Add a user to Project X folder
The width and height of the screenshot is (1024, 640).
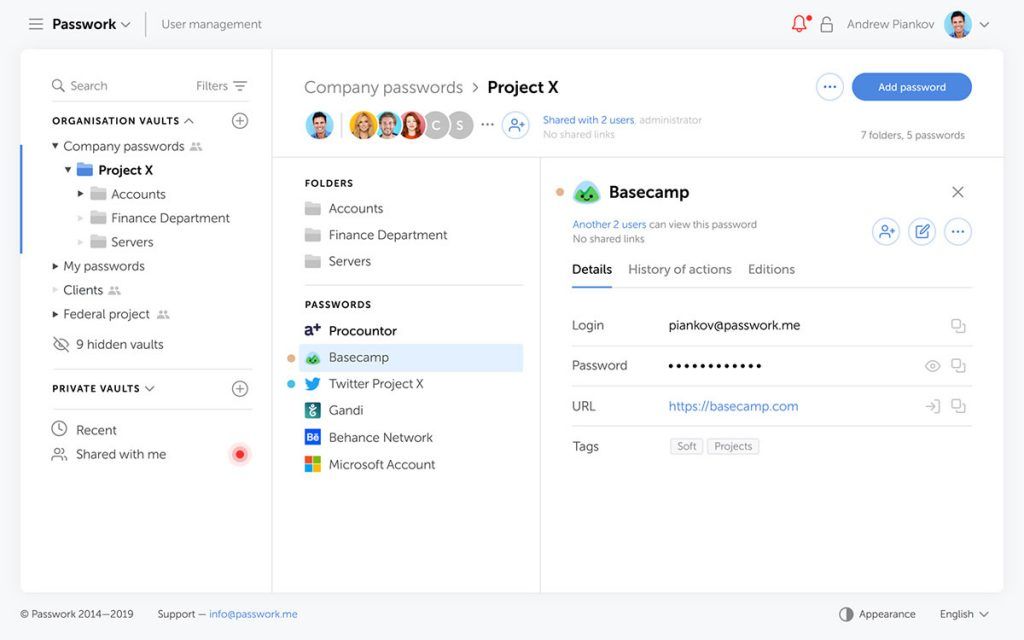(516, 125)
